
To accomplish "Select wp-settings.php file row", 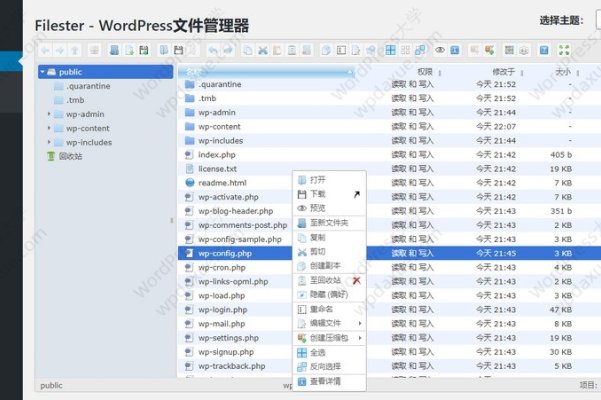I will point(389,338).
